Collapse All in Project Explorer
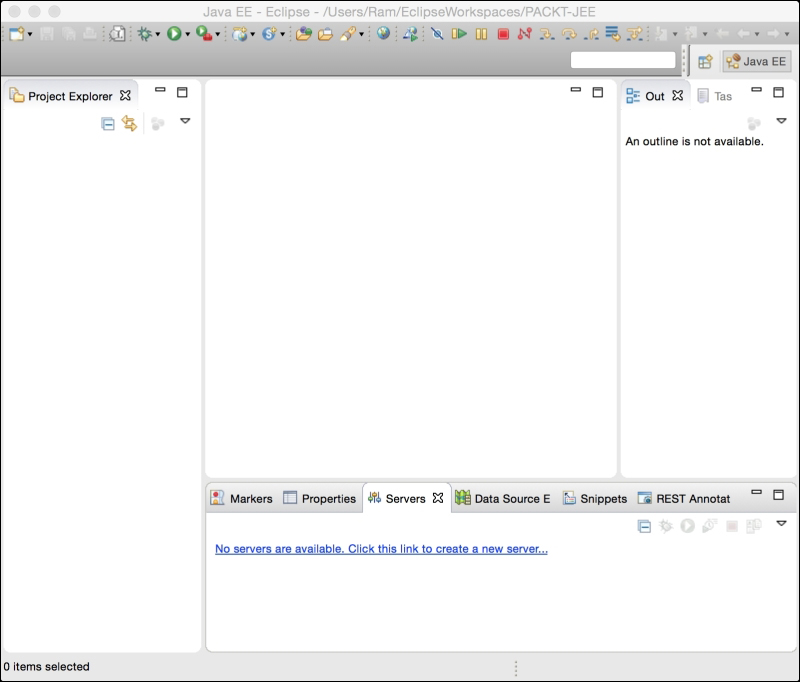The image size is (800, 682). [x=108, y=123]
